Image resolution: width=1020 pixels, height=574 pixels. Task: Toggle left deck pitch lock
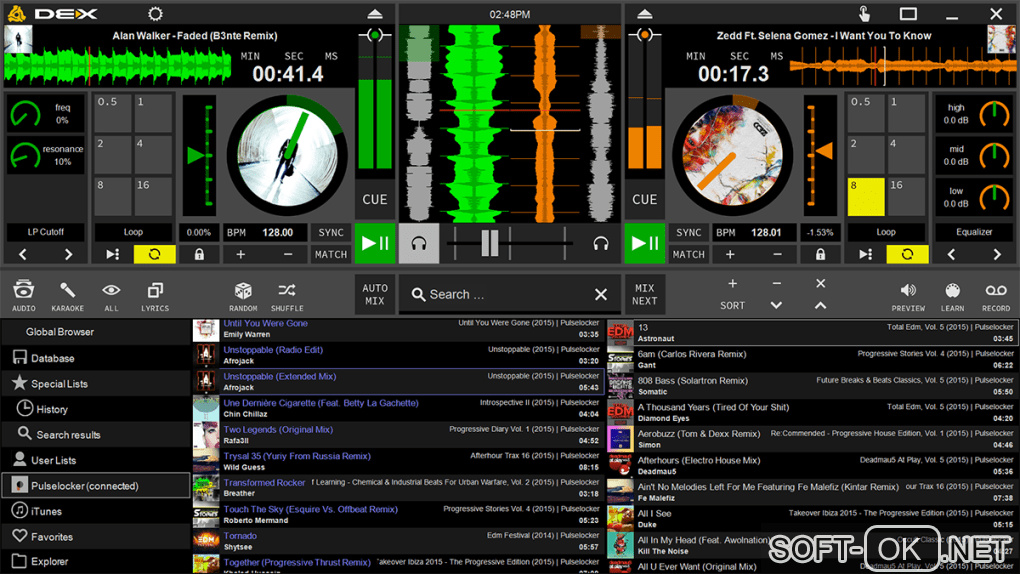[x=199, y=254]
